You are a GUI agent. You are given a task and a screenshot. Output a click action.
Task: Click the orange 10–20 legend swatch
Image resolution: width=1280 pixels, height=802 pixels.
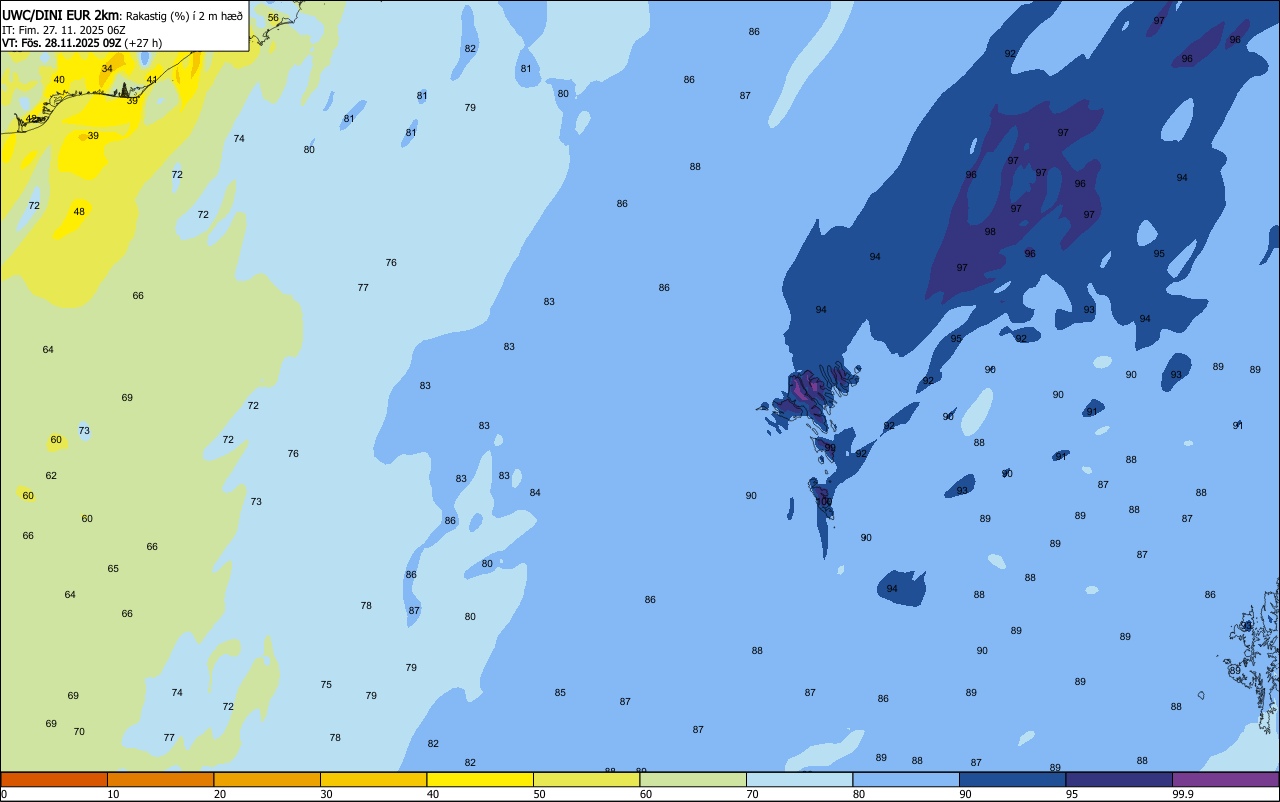coord(160,779)
